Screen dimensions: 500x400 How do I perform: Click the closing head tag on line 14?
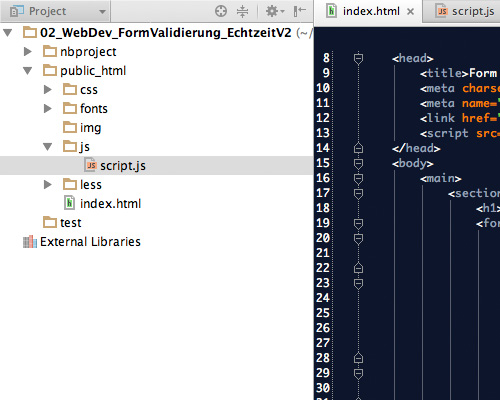point(416,148)
